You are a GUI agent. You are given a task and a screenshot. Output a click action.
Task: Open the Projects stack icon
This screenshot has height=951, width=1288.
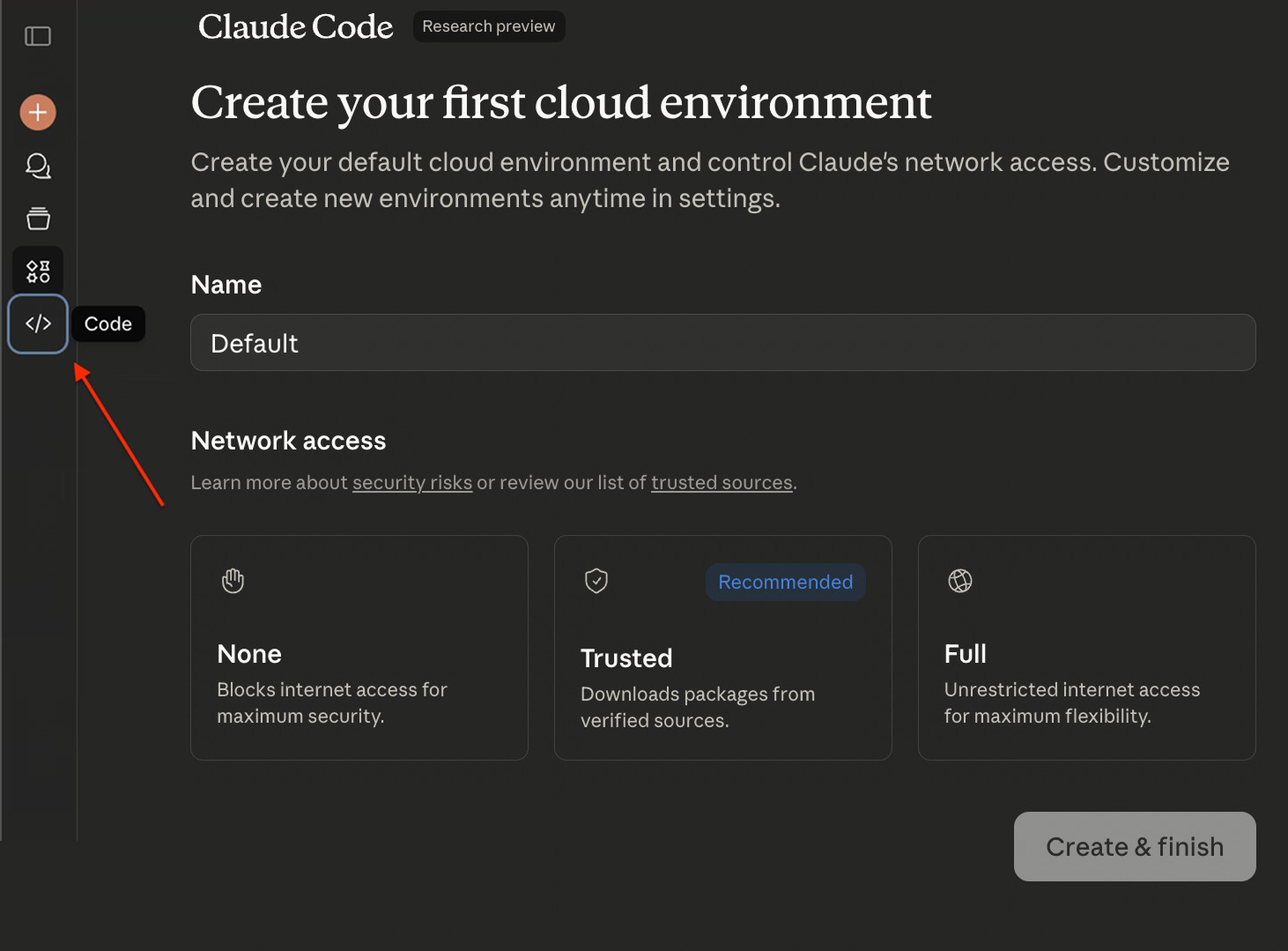pyautogui.click(x=38, y=219)
